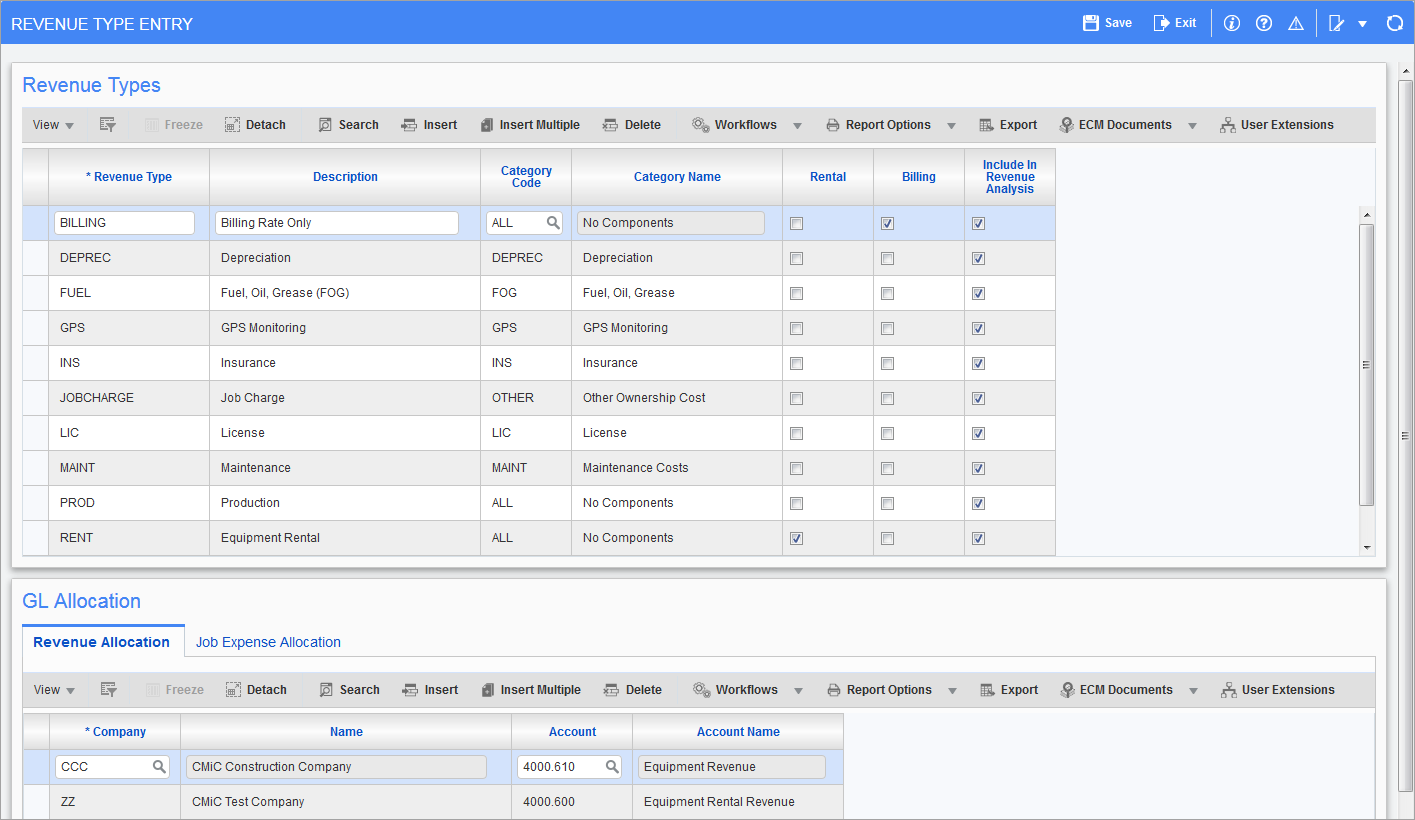Screen dimensions: 1415x820
Task: Open the information icon in header
Action: tap(1232, 23)
